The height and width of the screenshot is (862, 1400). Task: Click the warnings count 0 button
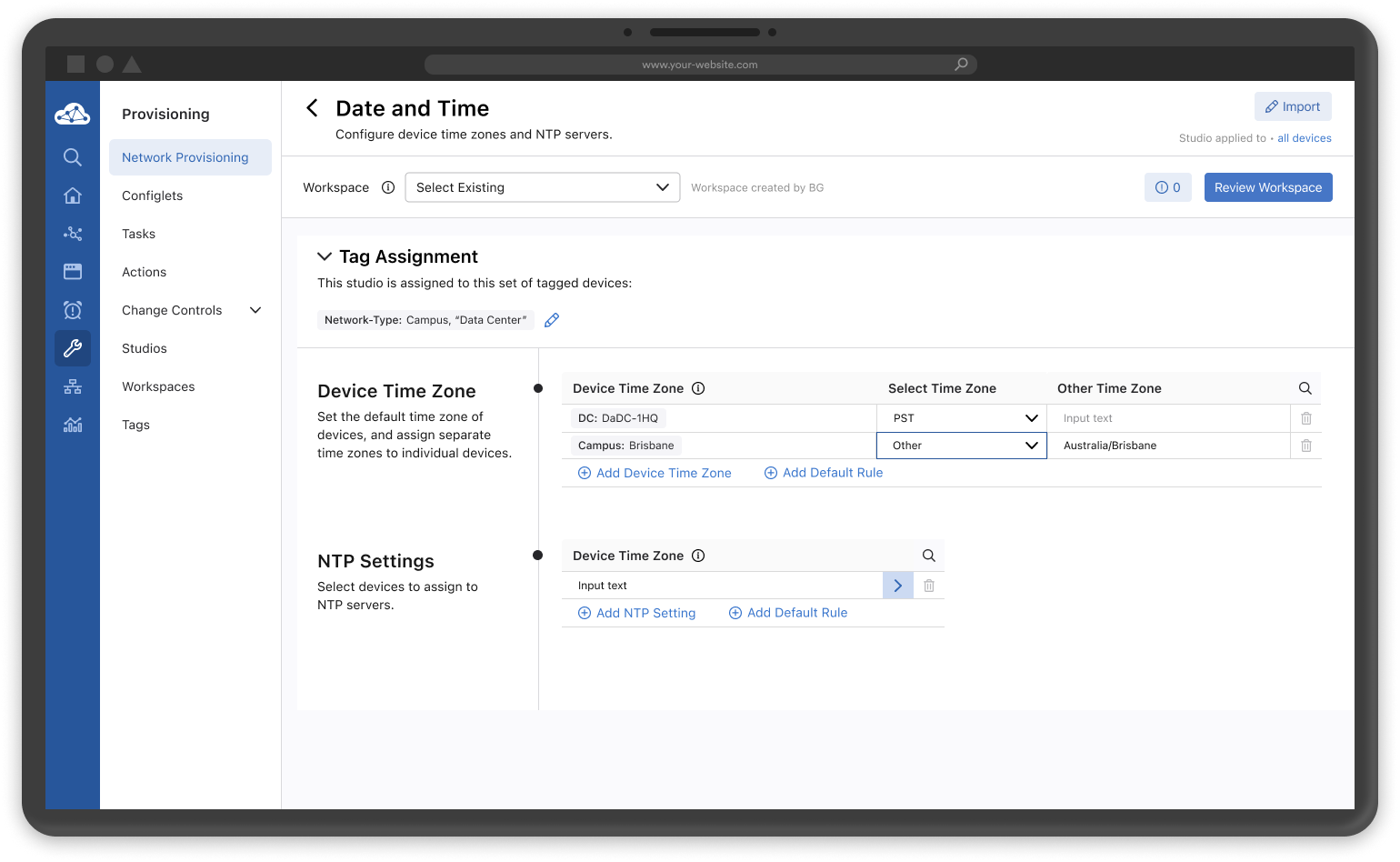pos(1168,187)
